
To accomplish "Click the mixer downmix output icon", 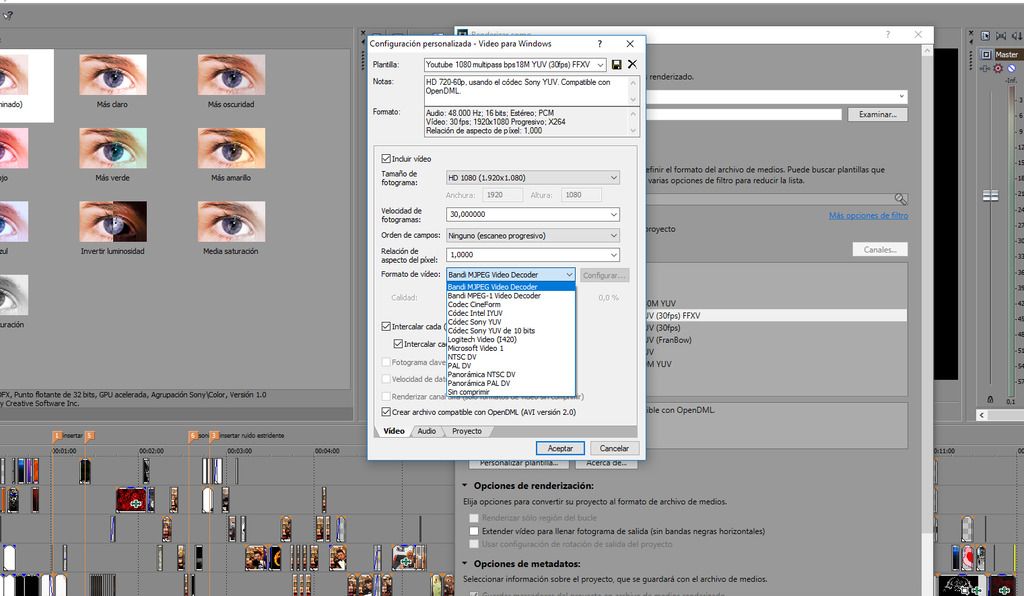I will [1000, 36].
